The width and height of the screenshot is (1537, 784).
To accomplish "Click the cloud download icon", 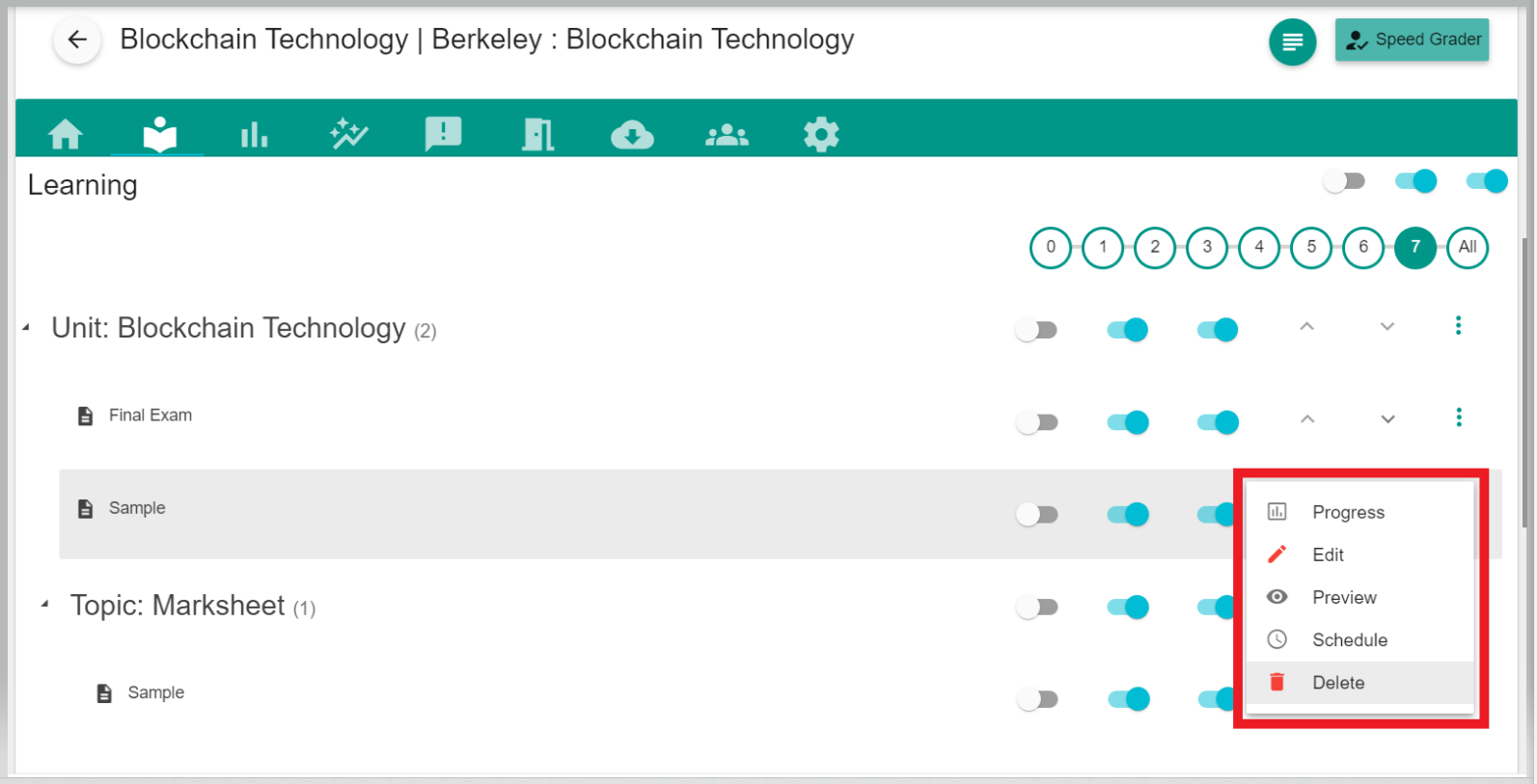I will pos(632,135).
